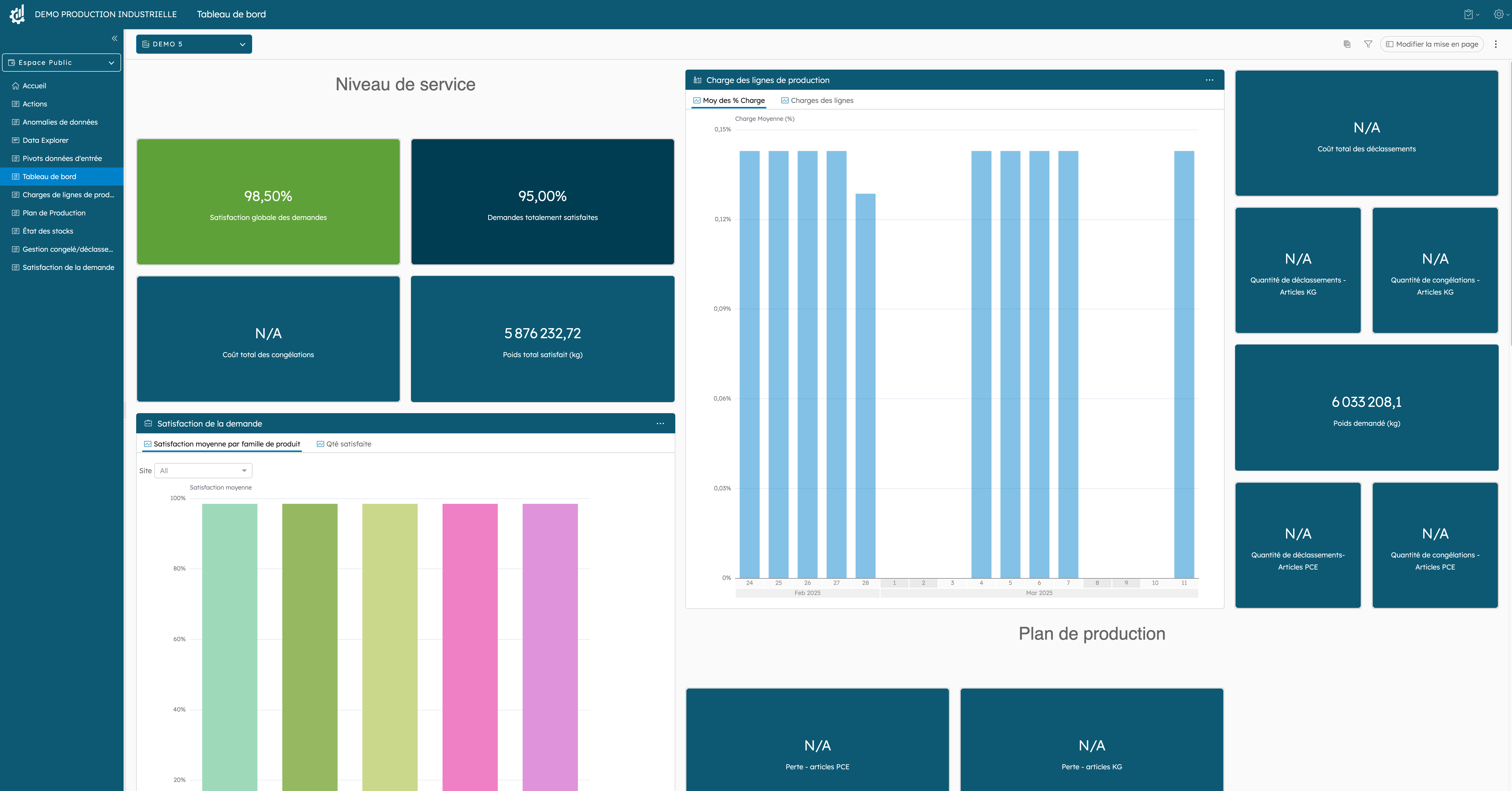The height and width of the screenshot is (791, 1512).
Task: Click the Plan de Production sidebar icon
Action: click(x=16, y=213)
